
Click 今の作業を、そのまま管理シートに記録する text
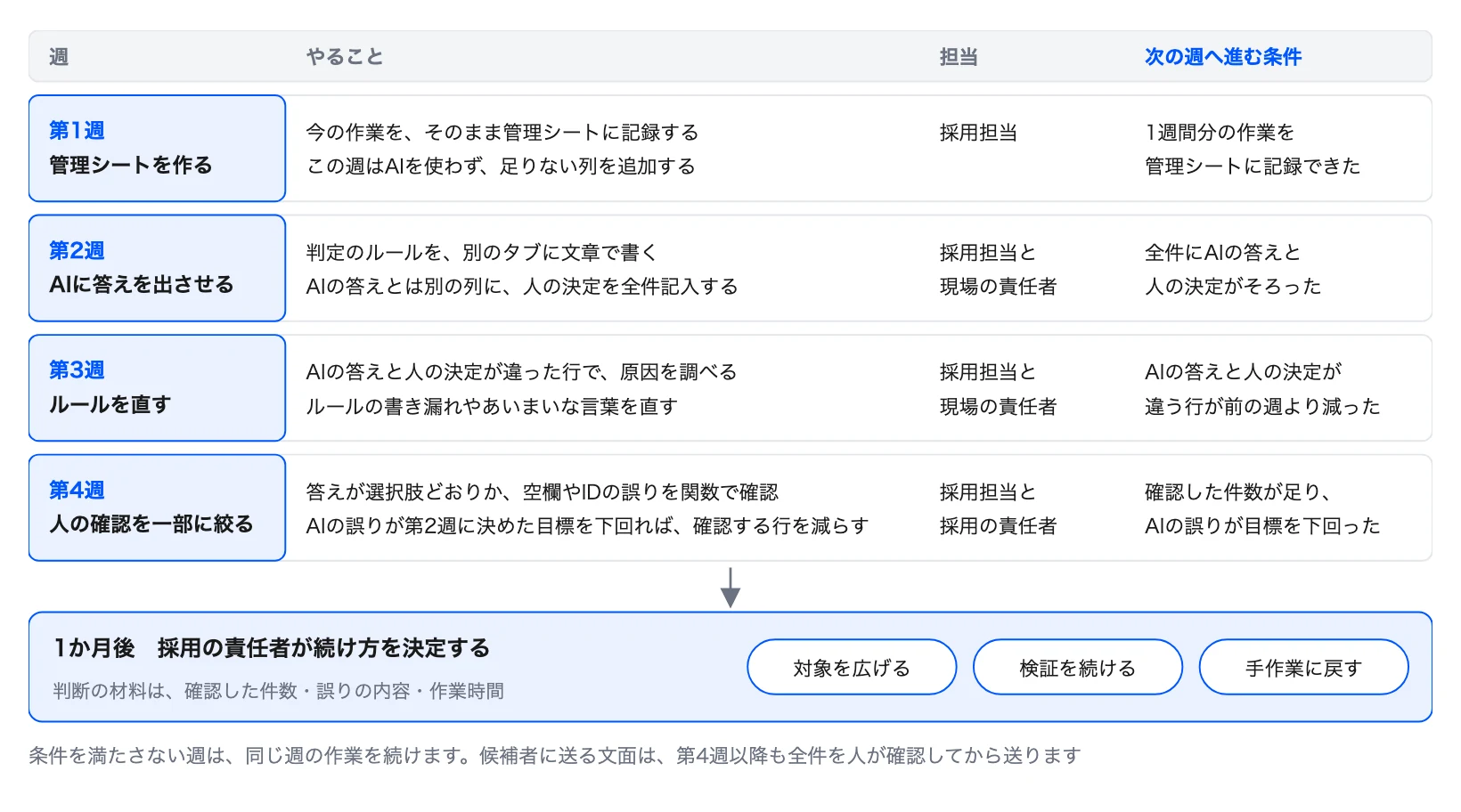click(502, 133)
